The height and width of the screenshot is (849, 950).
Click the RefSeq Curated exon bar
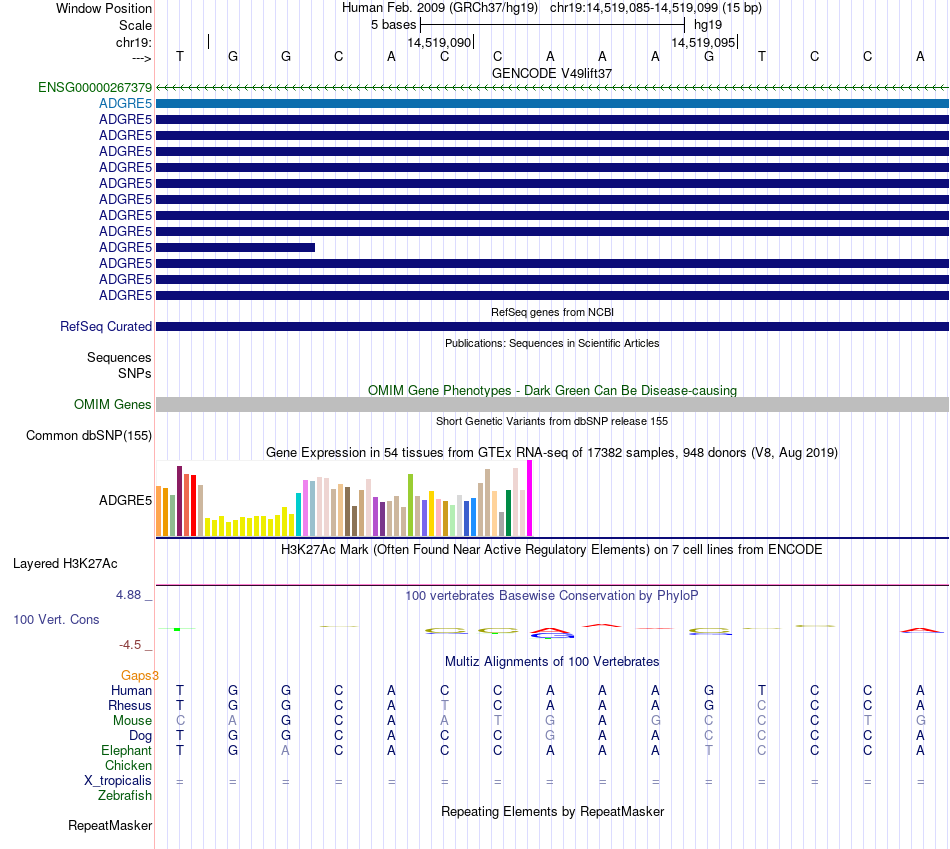click(552, 327)
